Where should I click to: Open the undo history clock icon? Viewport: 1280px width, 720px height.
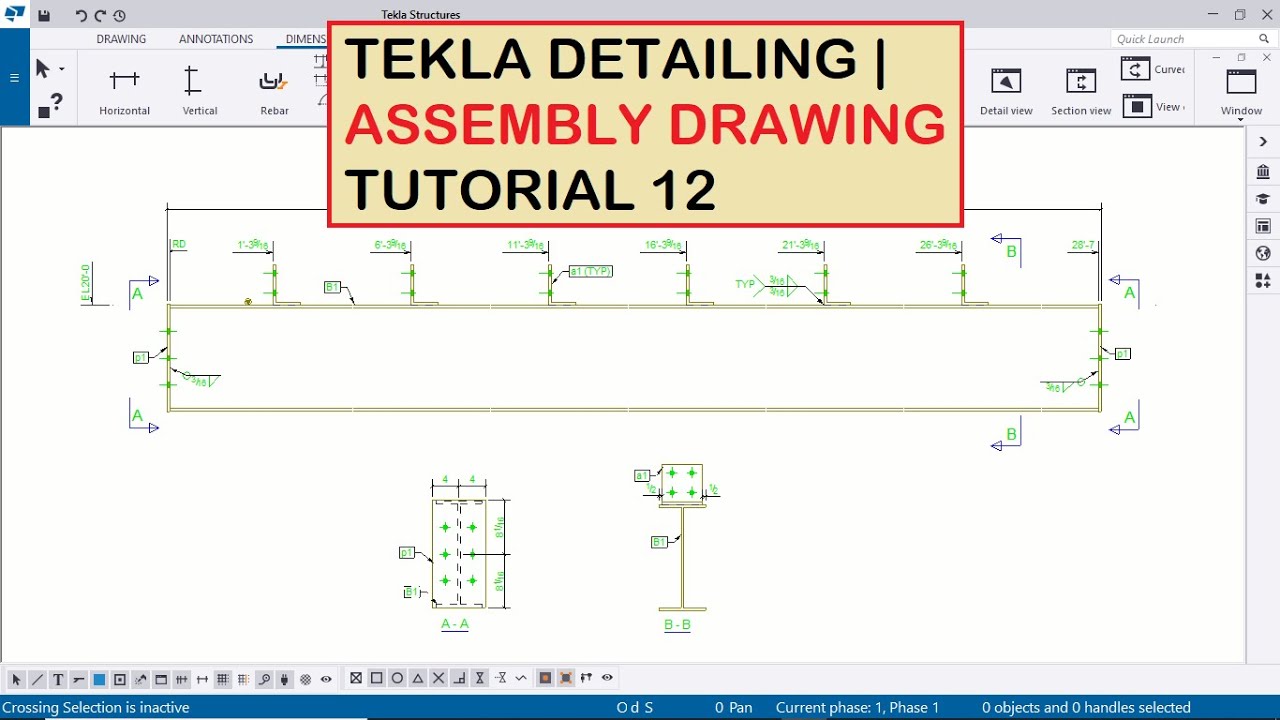coord(120,16)
